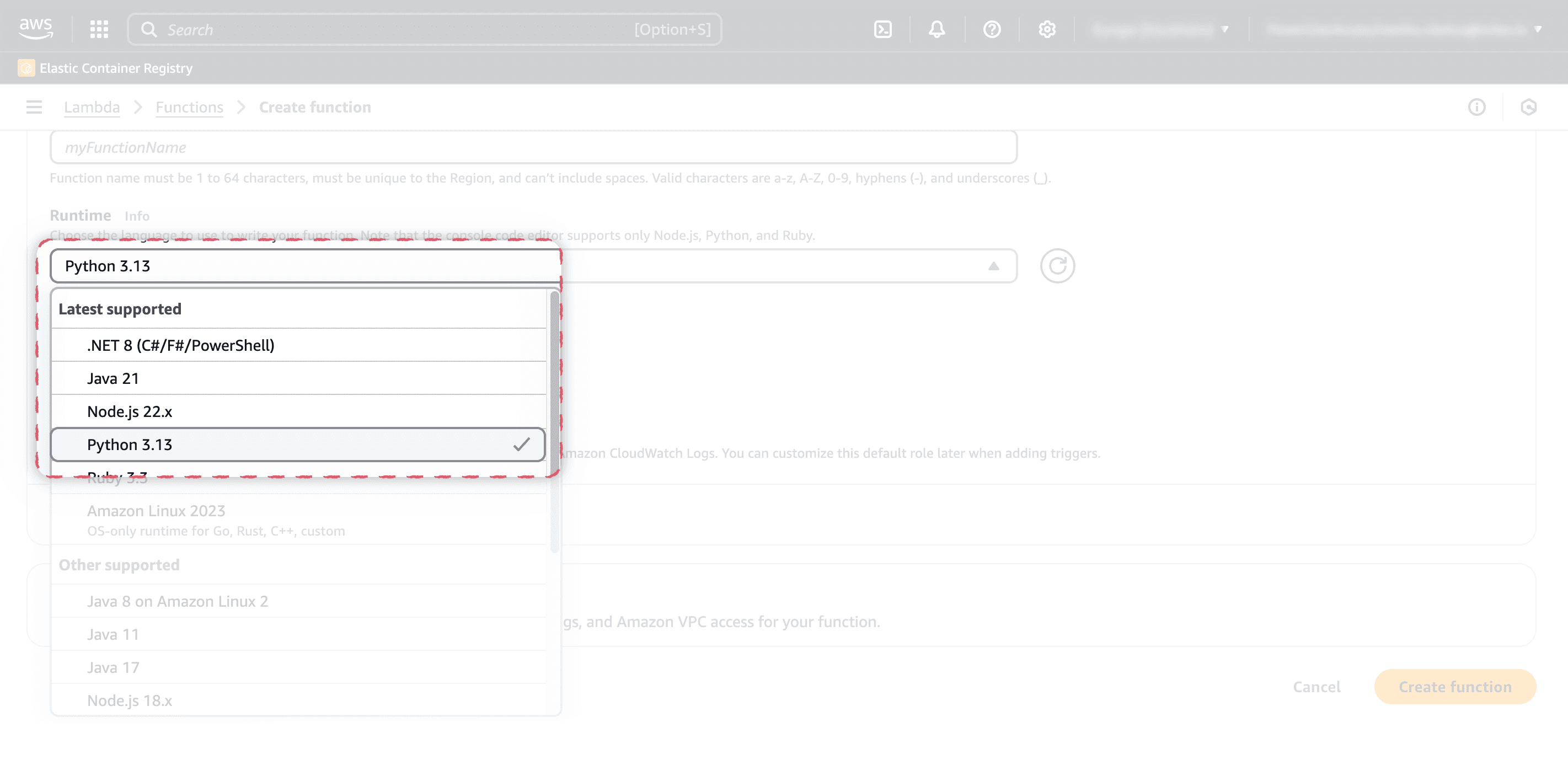Click the Latest supported group header

pos(120,309)
